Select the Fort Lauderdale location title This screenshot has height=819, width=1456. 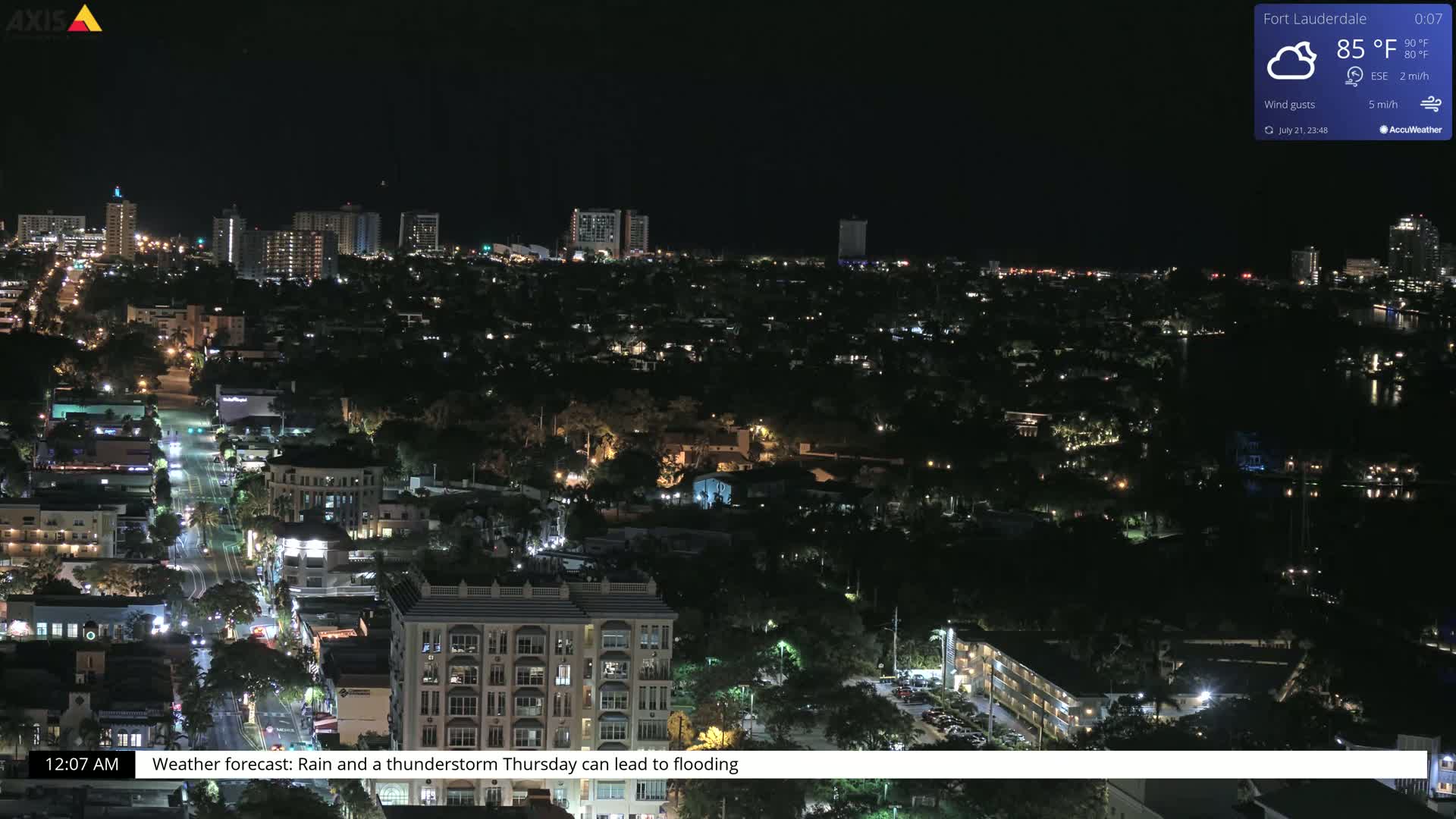pyautogui.click(x=1313, y=19)
